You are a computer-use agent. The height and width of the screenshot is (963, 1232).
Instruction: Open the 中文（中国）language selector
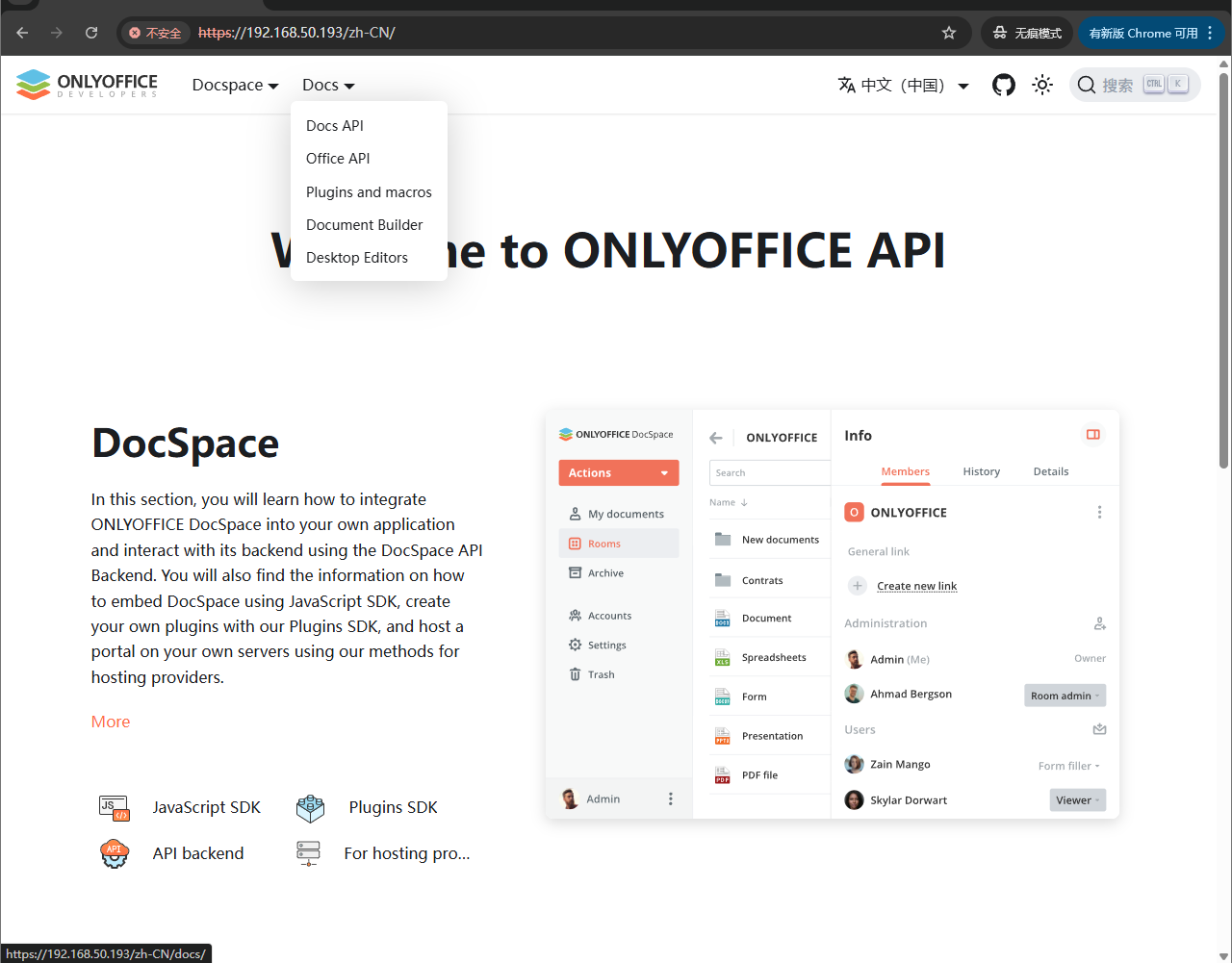coord(903,85)
